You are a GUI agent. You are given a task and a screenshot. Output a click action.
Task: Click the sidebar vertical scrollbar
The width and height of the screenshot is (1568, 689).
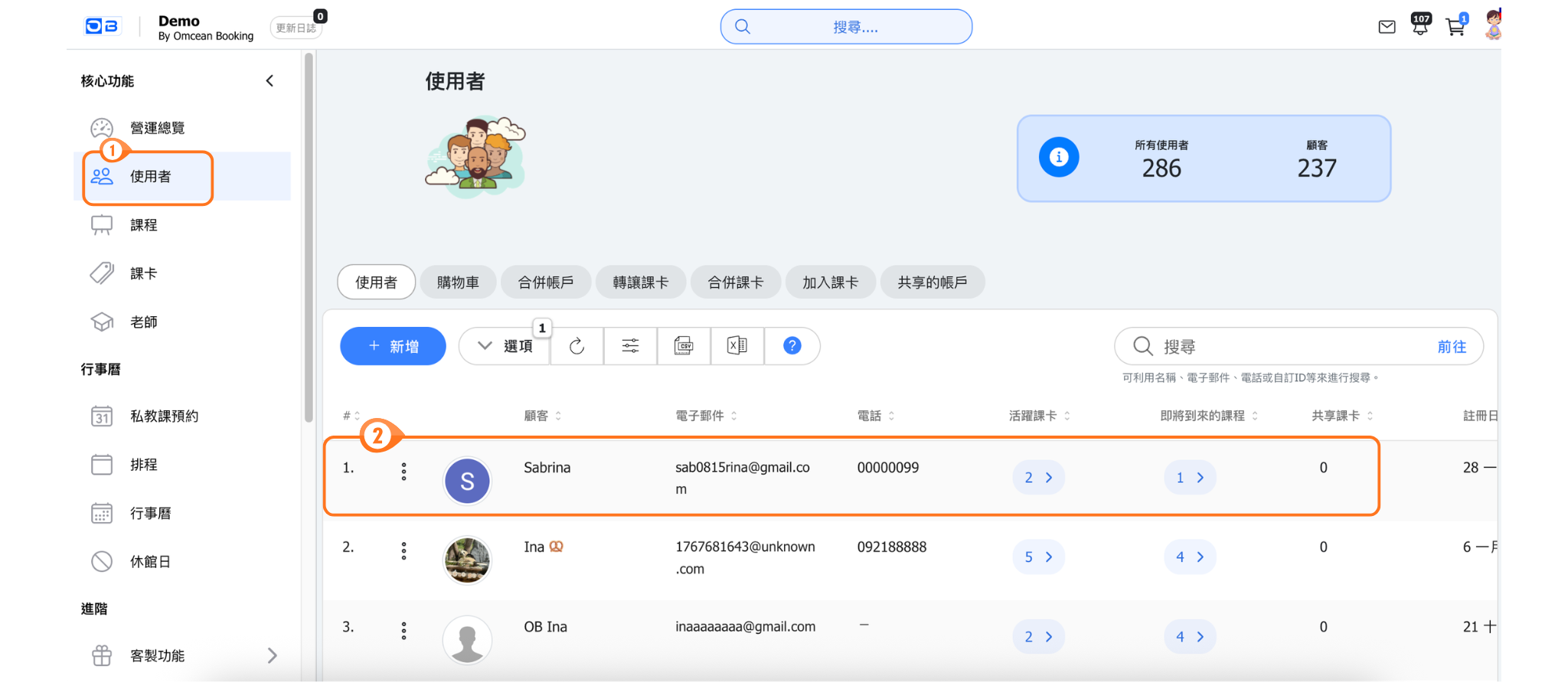coord(309,237)
